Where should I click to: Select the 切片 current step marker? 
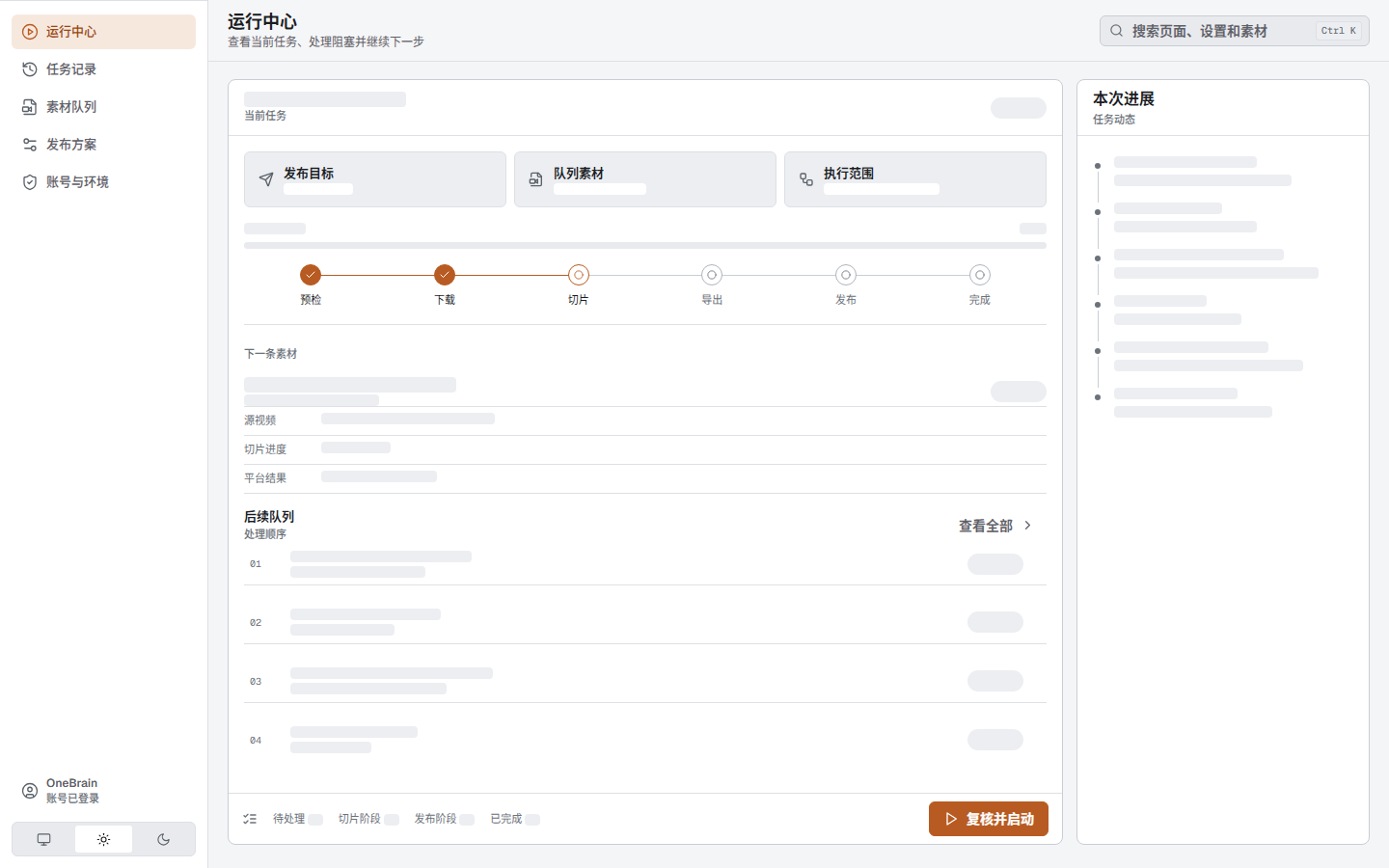coord(579,275)
